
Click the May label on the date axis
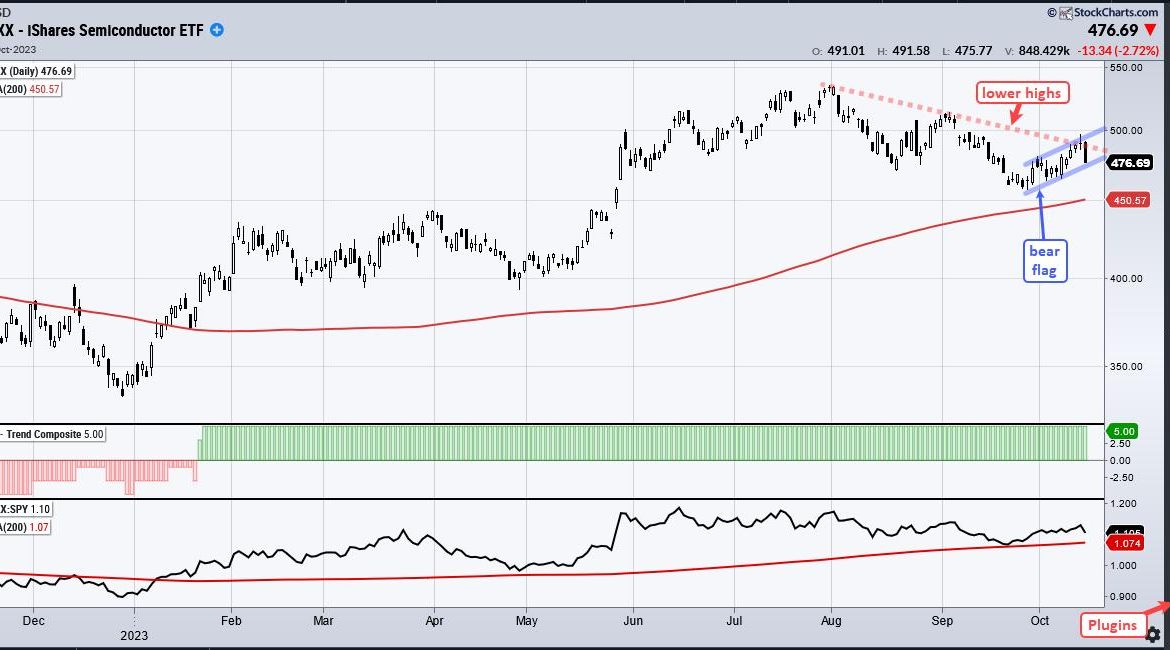(527, 620)
